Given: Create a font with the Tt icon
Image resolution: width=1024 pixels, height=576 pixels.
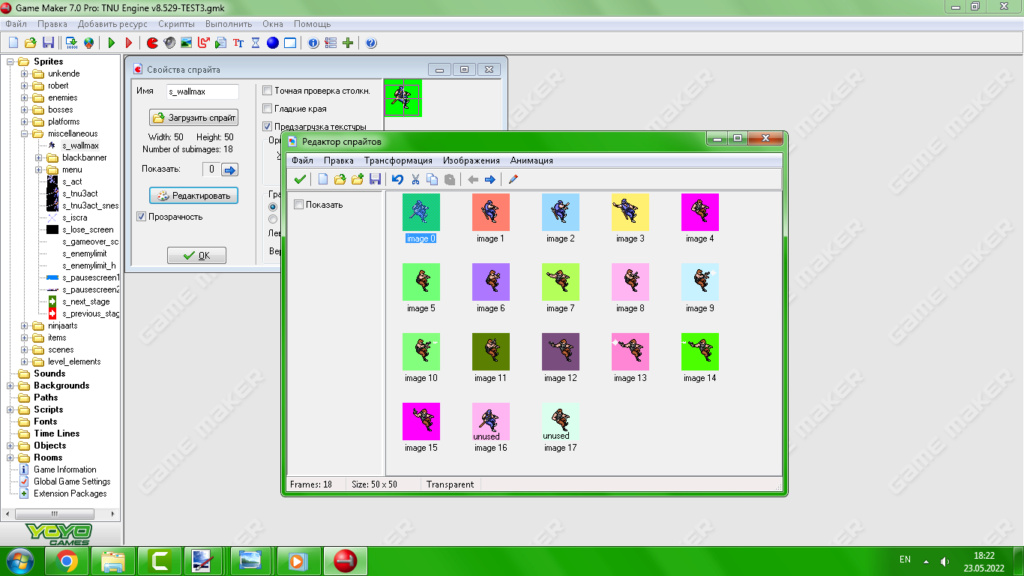Looking at the screenshot, I should pyautogui.click(x=238, y=43).
